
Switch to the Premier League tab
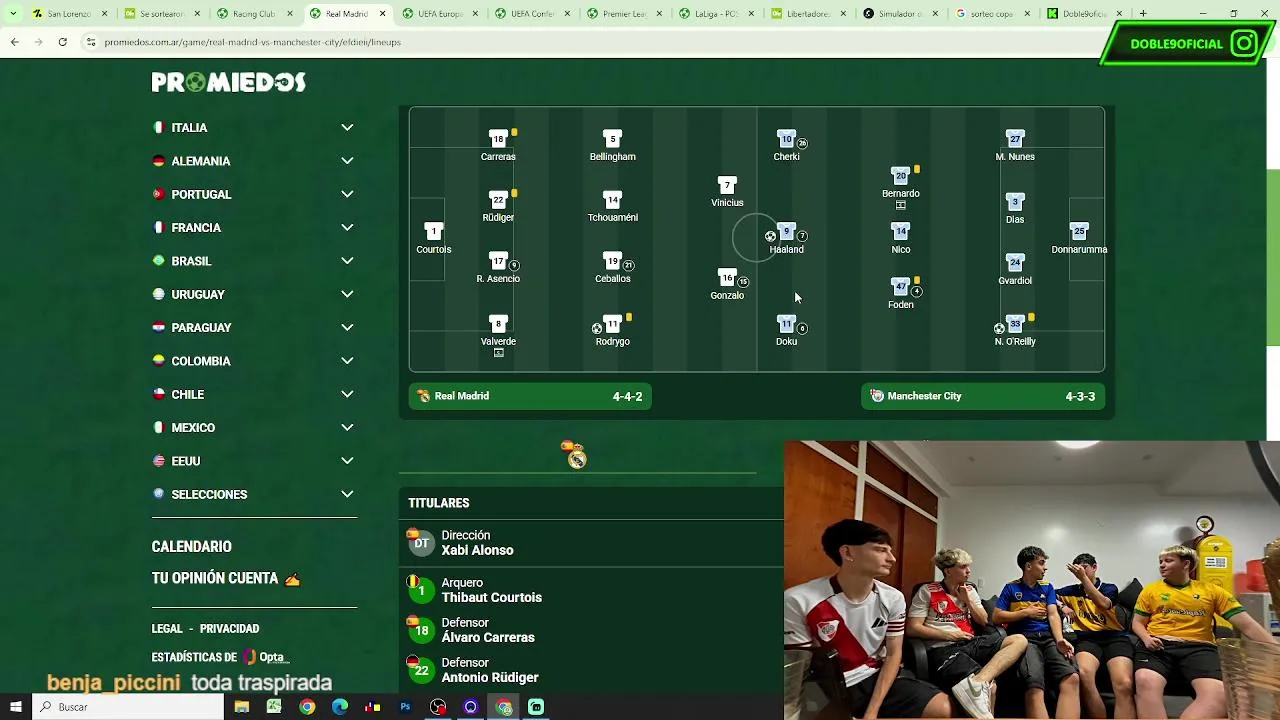click(x=623, y=14)
